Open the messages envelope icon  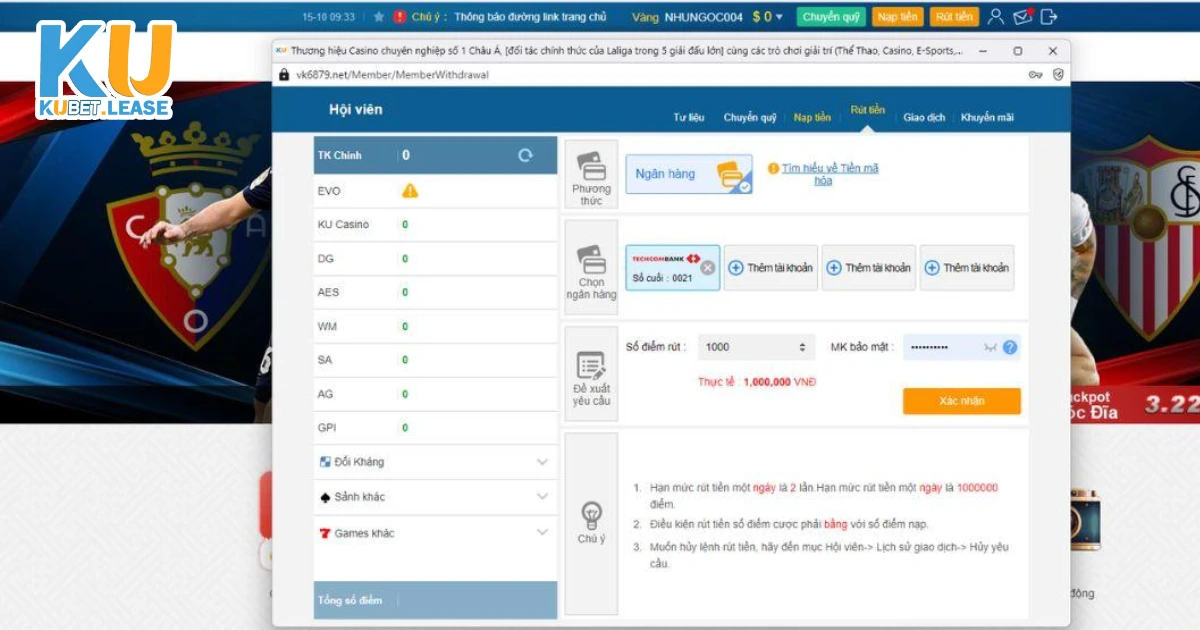tap(1022, 16)
